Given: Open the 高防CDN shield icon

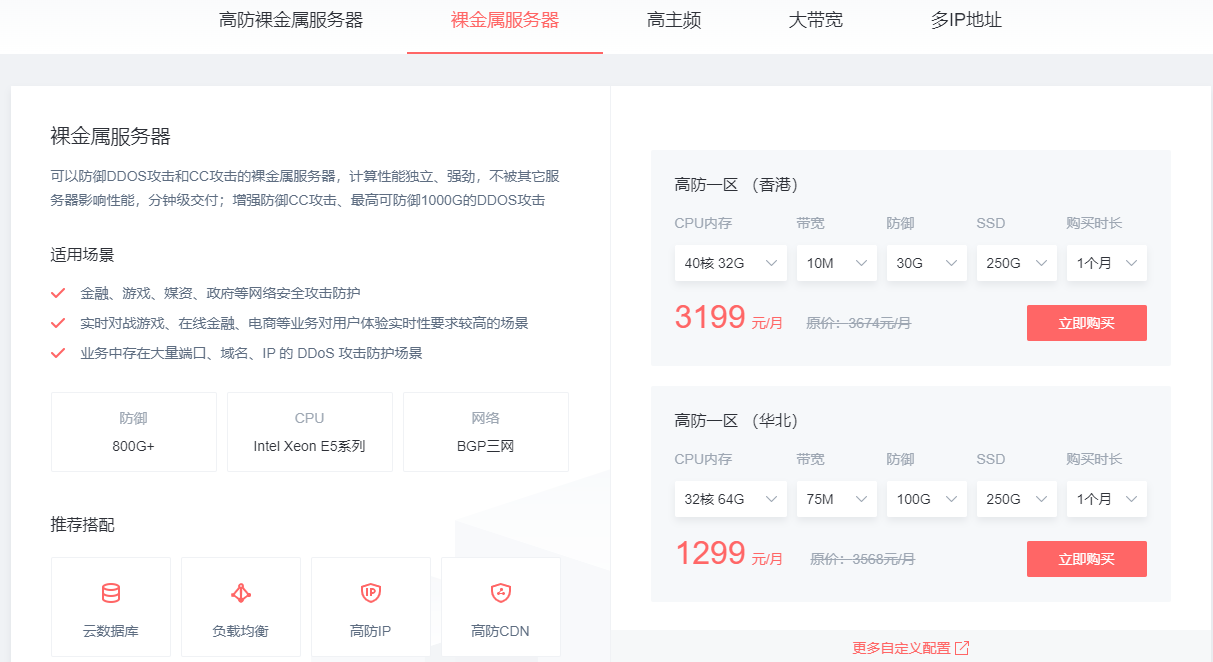Looking at the screenshot, I should pos(501,593).
